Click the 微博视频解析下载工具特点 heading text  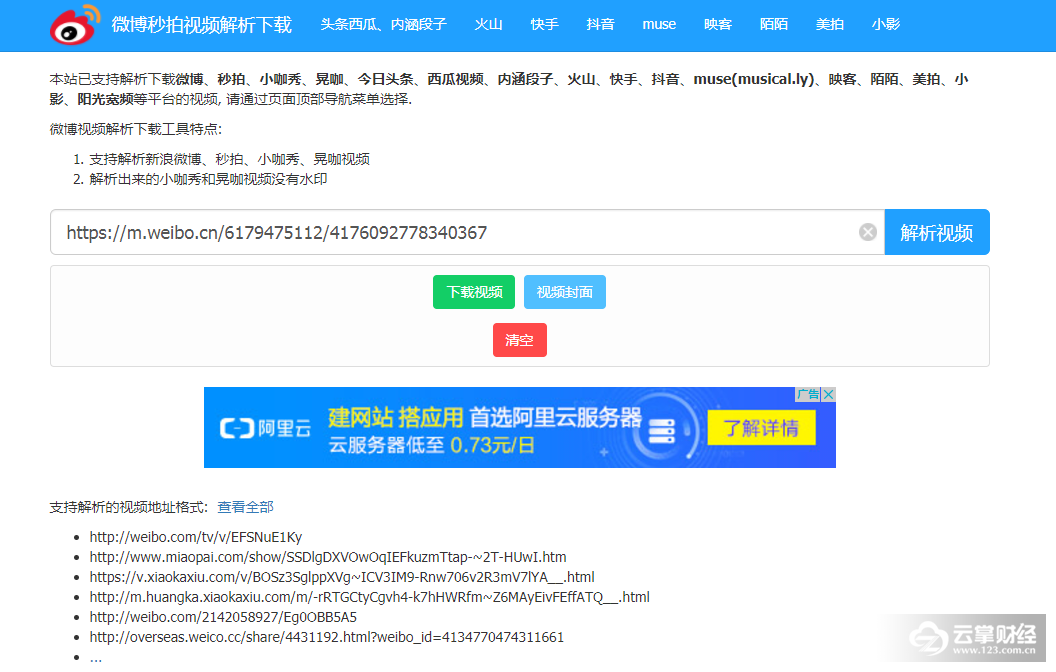(135, 129)
